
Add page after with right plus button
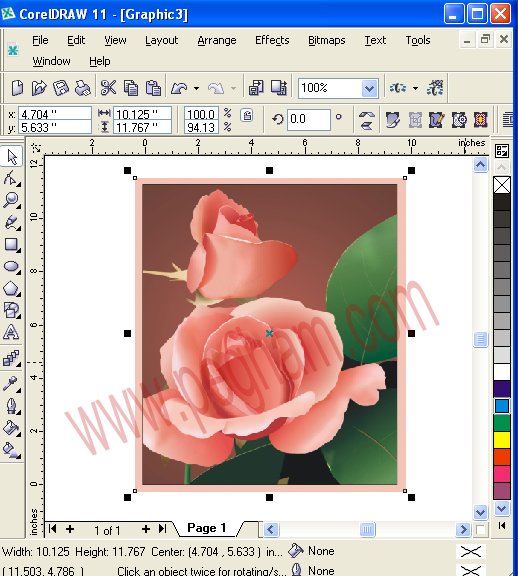pyautogui.click(x=146, y=529)
